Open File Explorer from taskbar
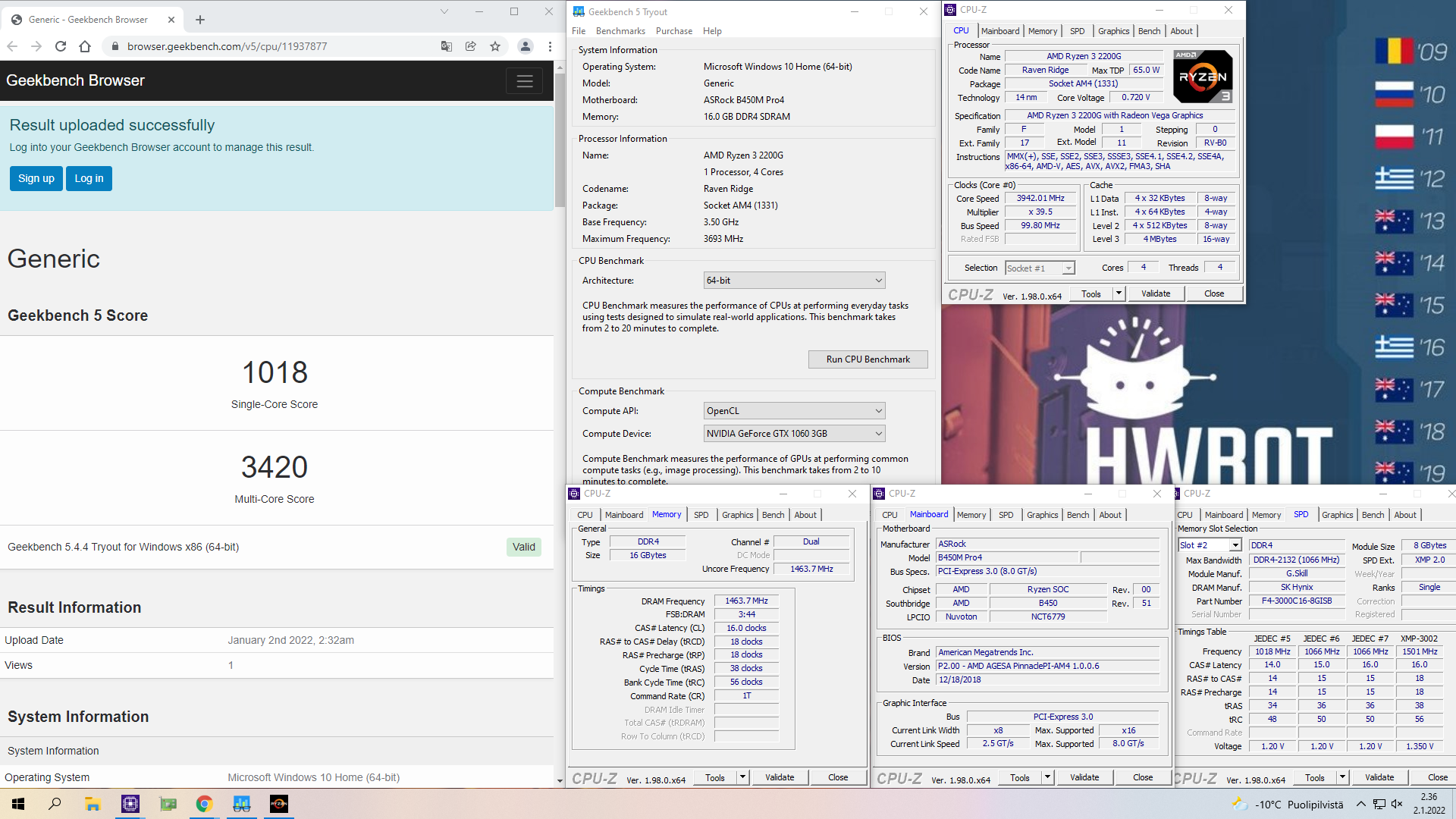This screenshot has height=819, width=1456. tap(93, 804)
